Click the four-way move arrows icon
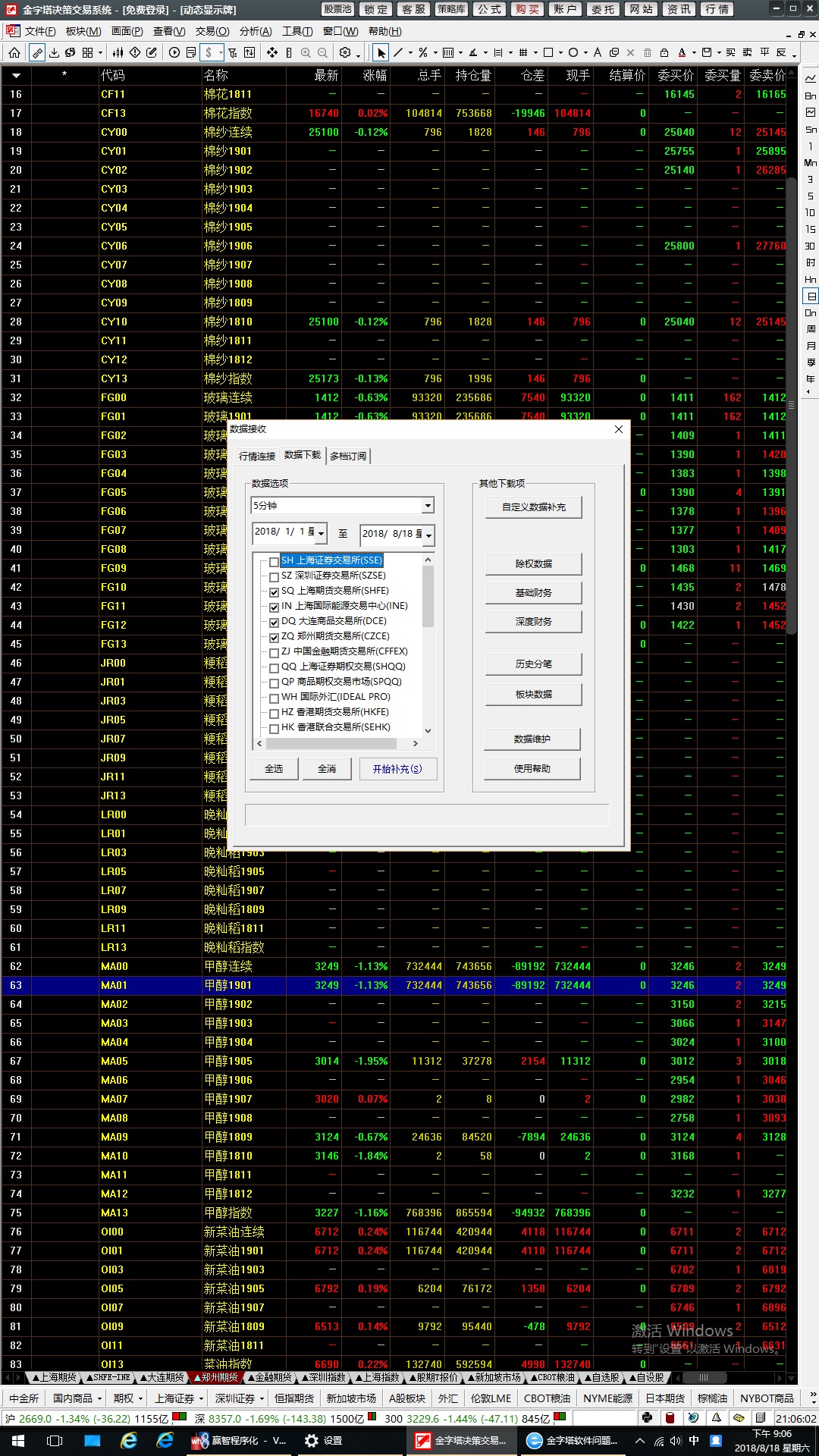Screen dimensions: 819x1456 (x=272, y=52)
